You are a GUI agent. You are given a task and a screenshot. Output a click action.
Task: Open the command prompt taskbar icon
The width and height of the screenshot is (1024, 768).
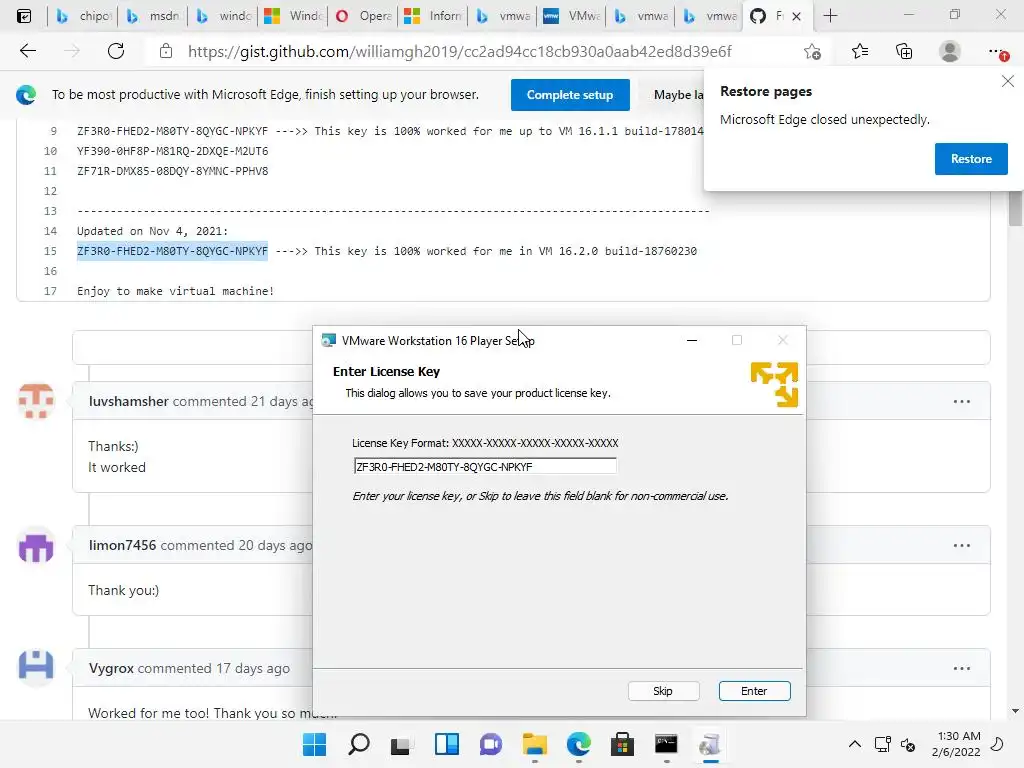666,744
